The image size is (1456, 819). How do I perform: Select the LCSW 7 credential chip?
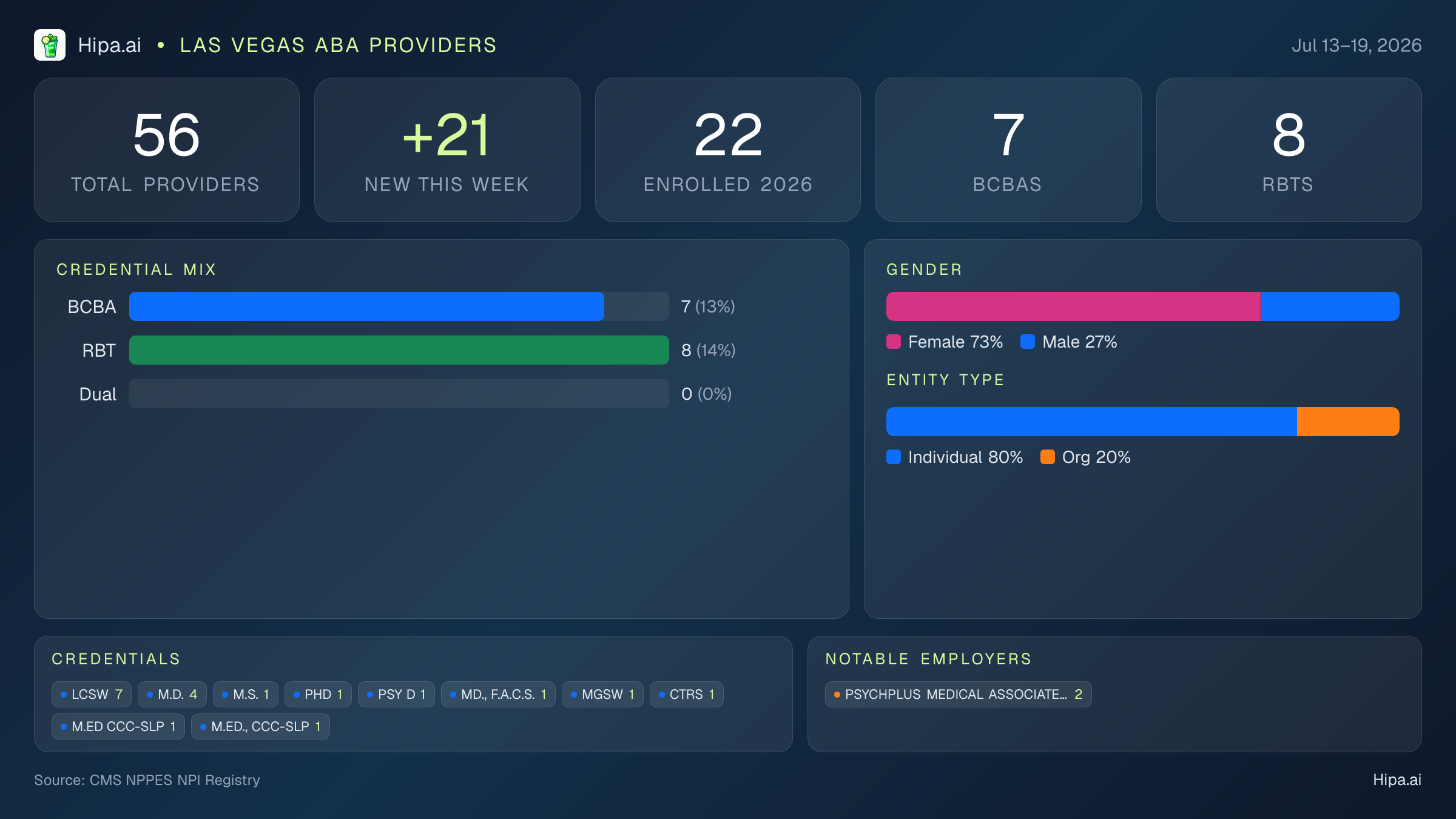(92, 694)
